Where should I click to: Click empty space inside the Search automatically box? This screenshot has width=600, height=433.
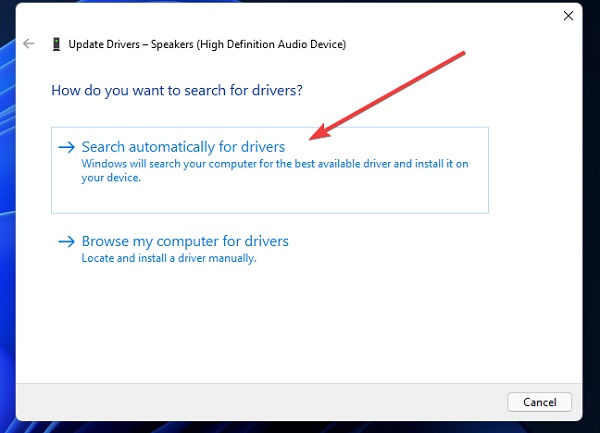click(x=268, y=197)
